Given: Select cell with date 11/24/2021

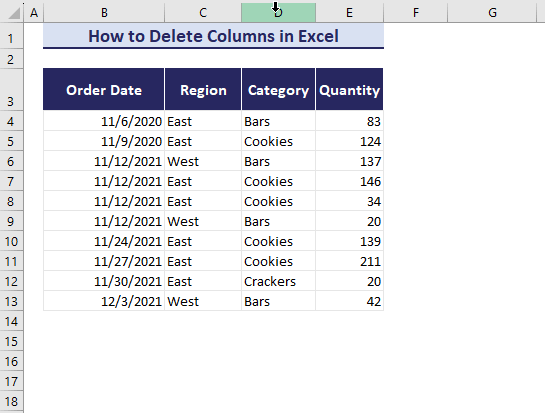Looking at the screenshot, I should point(104,241).
